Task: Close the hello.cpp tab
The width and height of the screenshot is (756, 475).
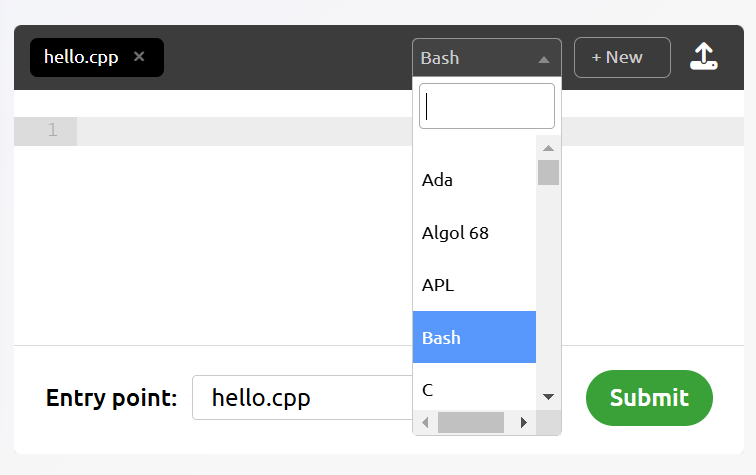Action: click(139, 57)
